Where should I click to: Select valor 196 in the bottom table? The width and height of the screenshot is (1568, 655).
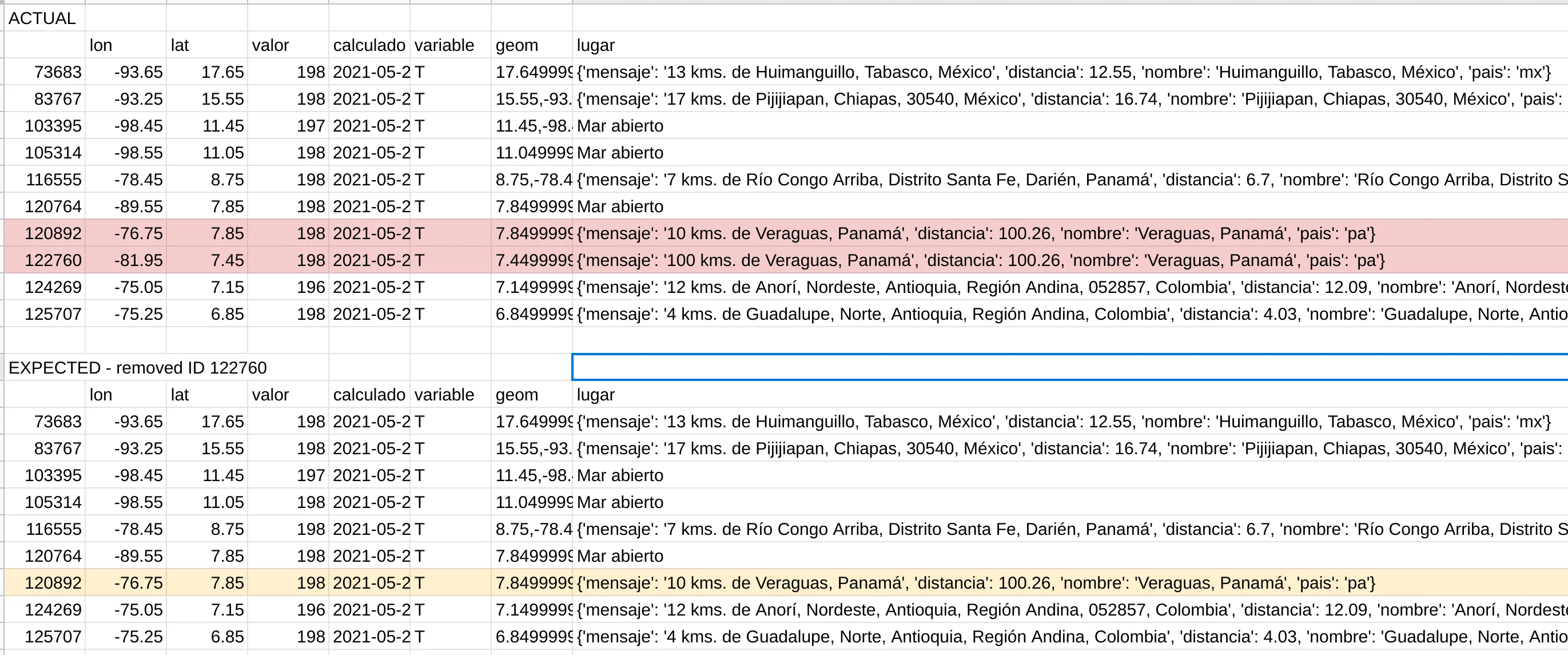311,609
